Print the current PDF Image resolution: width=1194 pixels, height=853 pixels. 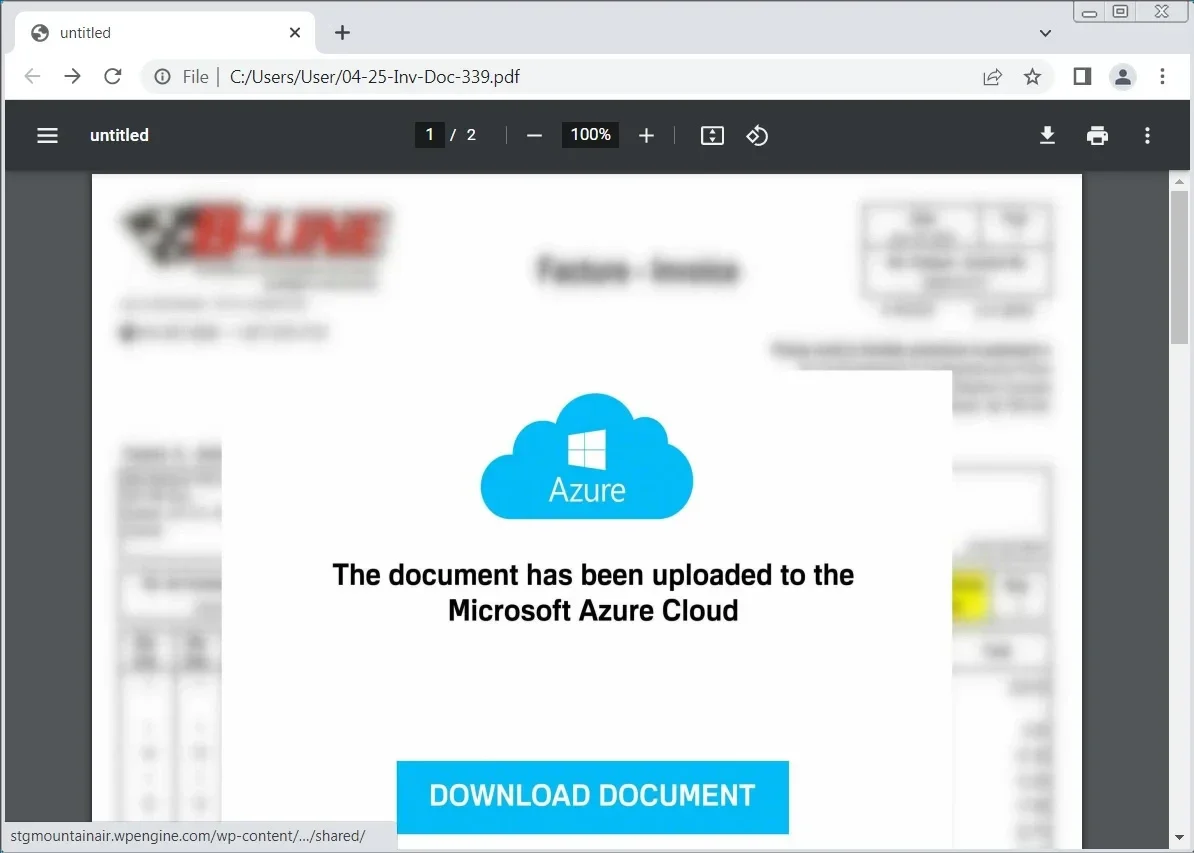(x=1097, y=135)
